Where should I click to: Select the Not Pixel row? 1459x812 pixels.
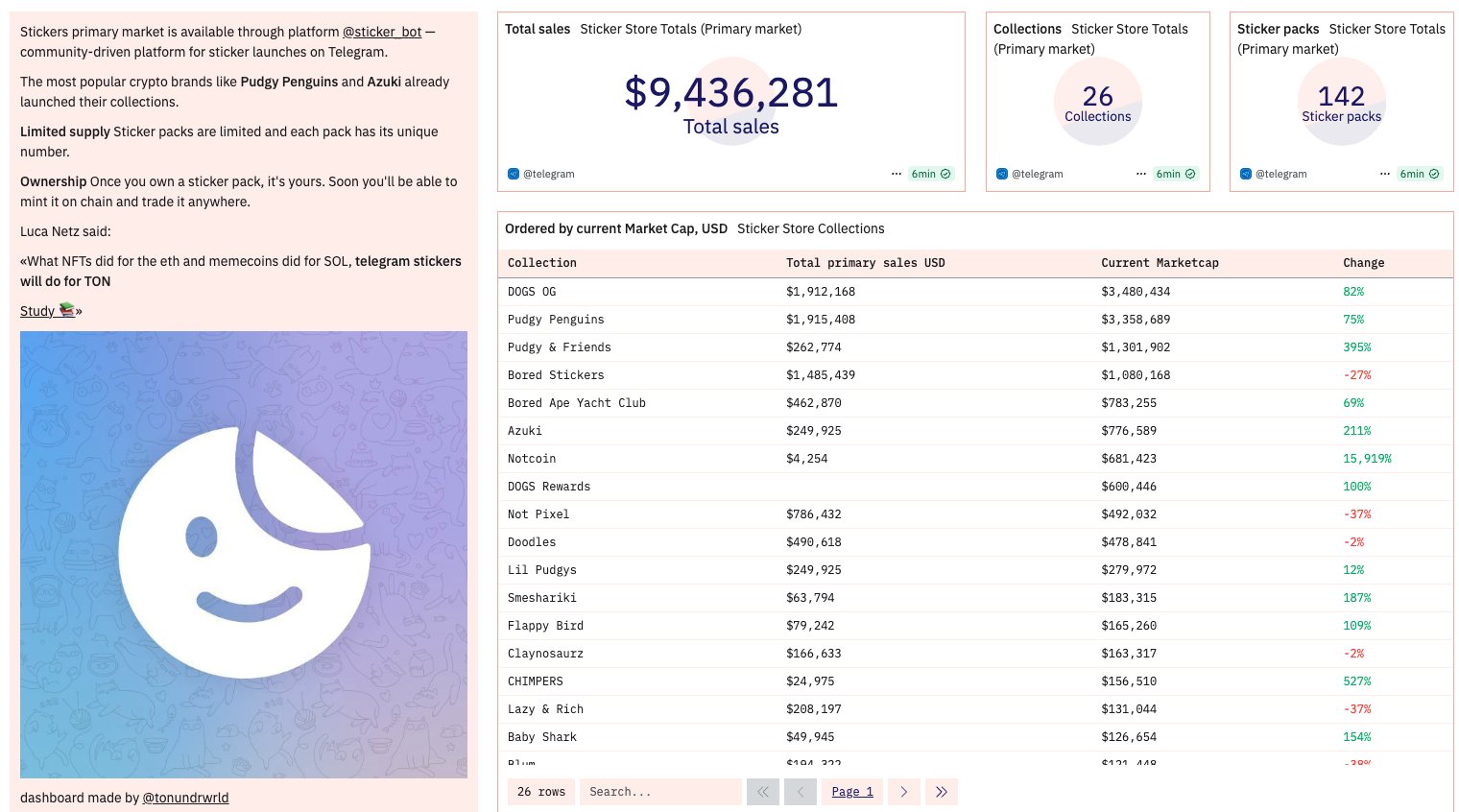pyautogui.click(x=974, y=514)
